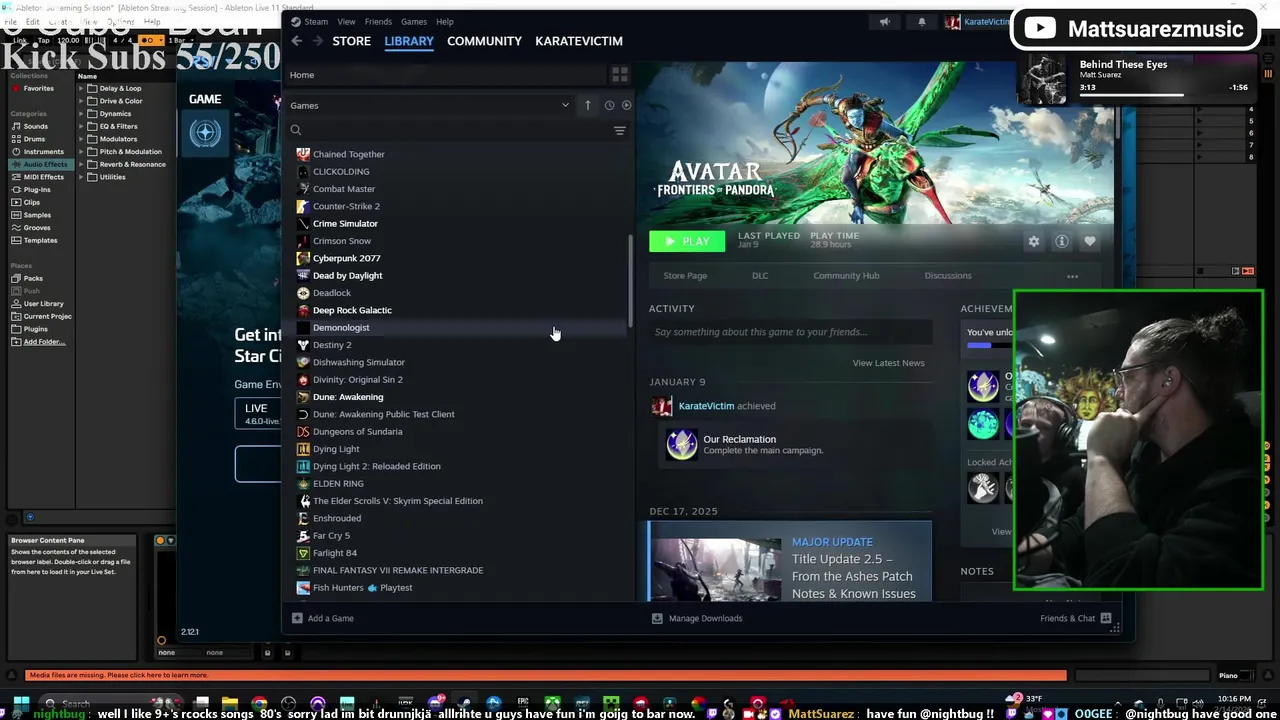Go back with Steam back arrow

(x=296, y=41)
